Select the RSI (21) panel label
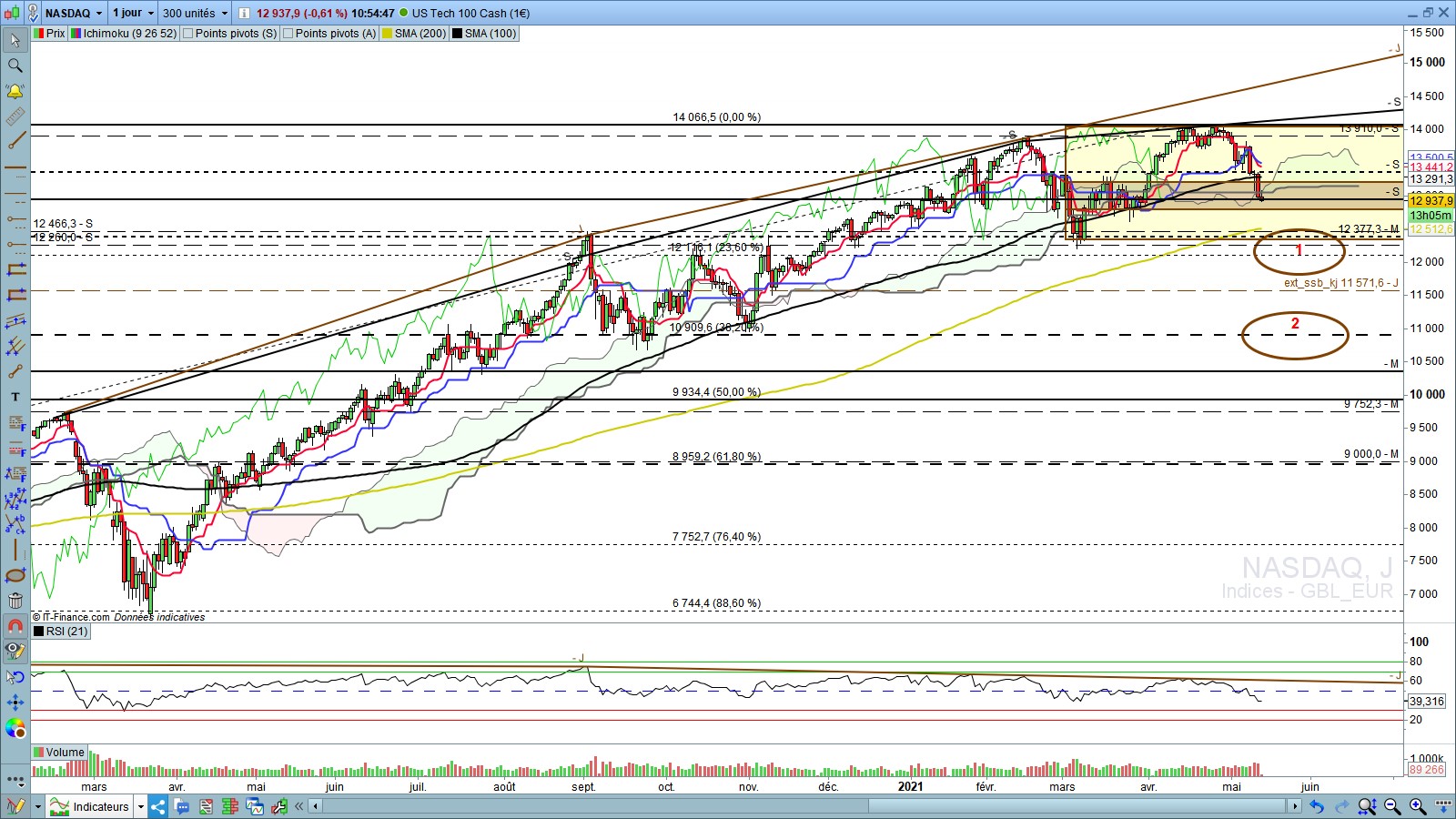1456x819 pixels. [x=66, y=632]
